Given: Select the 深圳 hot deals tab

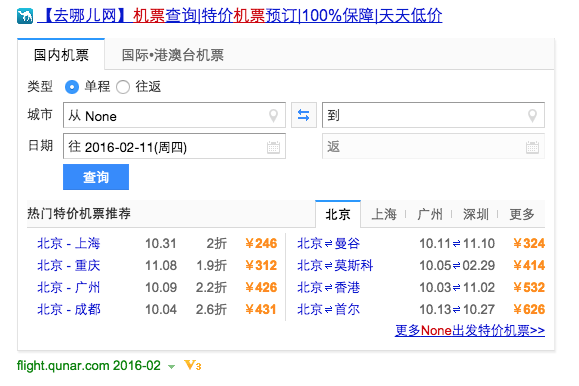Looking at the screenshot, I should [x=476, y=214].
